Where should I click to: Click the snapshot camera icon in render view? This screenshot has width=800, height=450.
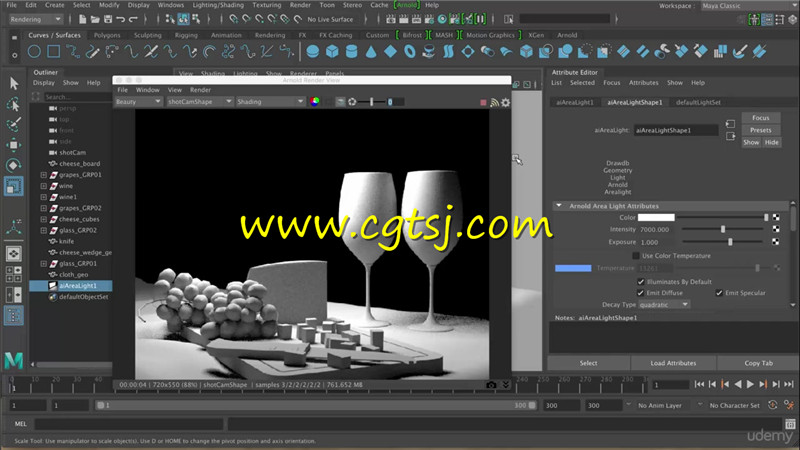(x=491, y=385)
